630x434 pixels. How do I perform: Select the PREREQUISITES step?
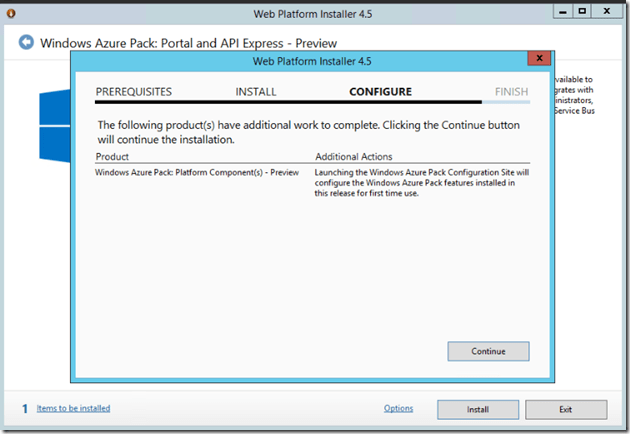tap(133, 92)
